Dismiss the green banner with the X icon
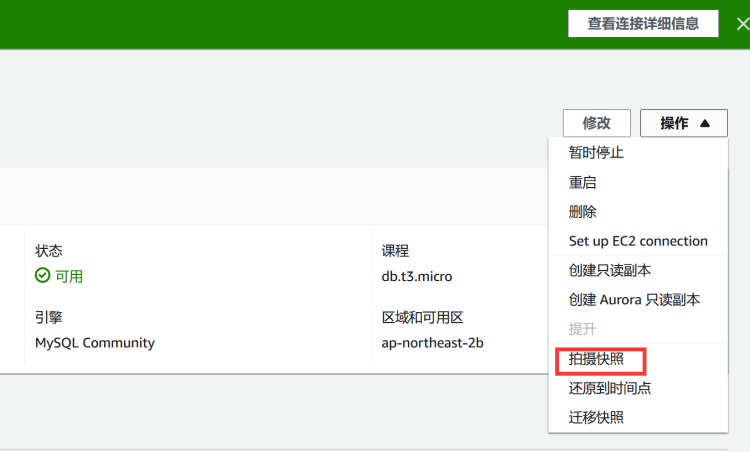Viewport: 750px width, 452px height. 741,24
